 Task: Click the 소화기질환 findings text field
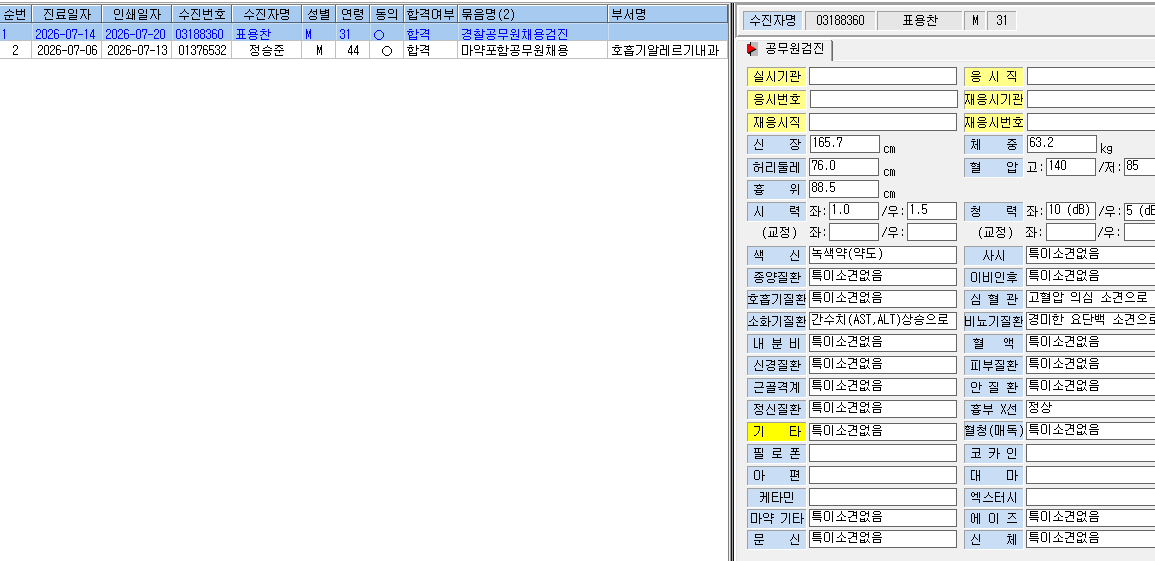[x=882, y=320]
